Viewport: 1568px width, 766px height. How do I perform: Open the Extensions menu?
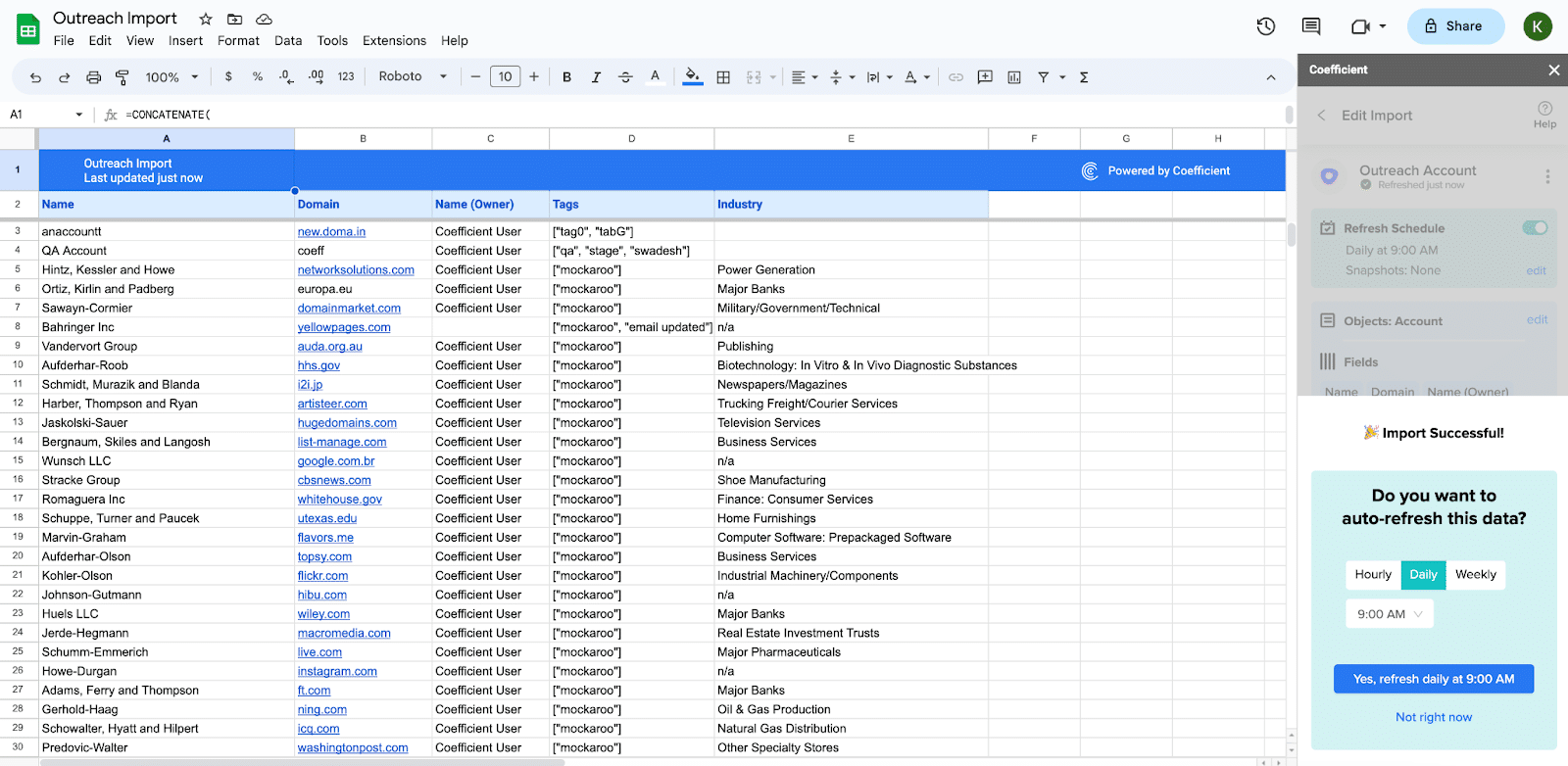coord(394,41)
